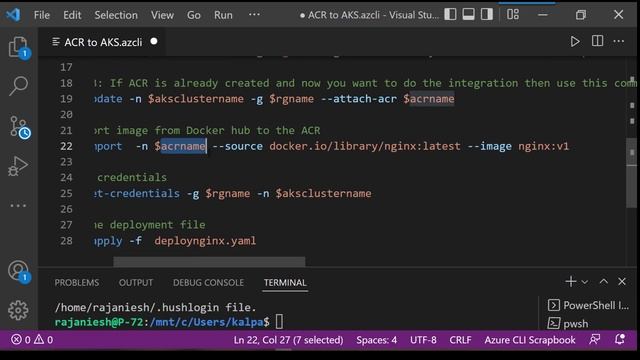640x360 pixels.
Task: Split the editor to the right
Action: pyautogui.click(x=598, y=41)
